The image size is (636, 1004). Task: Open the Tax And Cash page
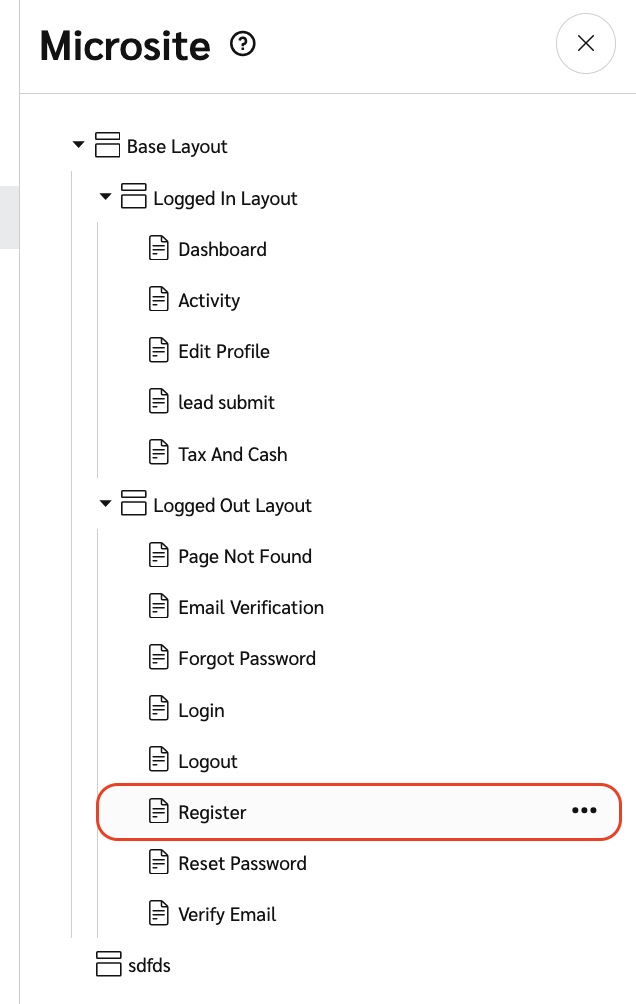pyautogui.click(x=232, y=454)
